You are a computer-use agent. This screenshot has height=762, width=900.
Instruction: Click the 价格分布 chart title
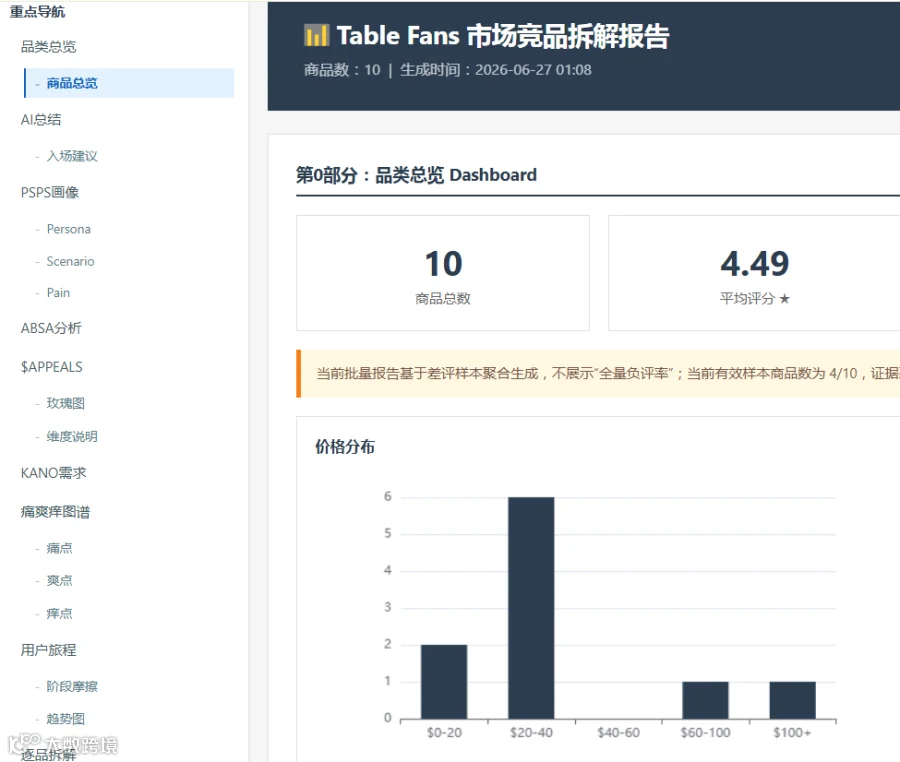tap(344, 446)
